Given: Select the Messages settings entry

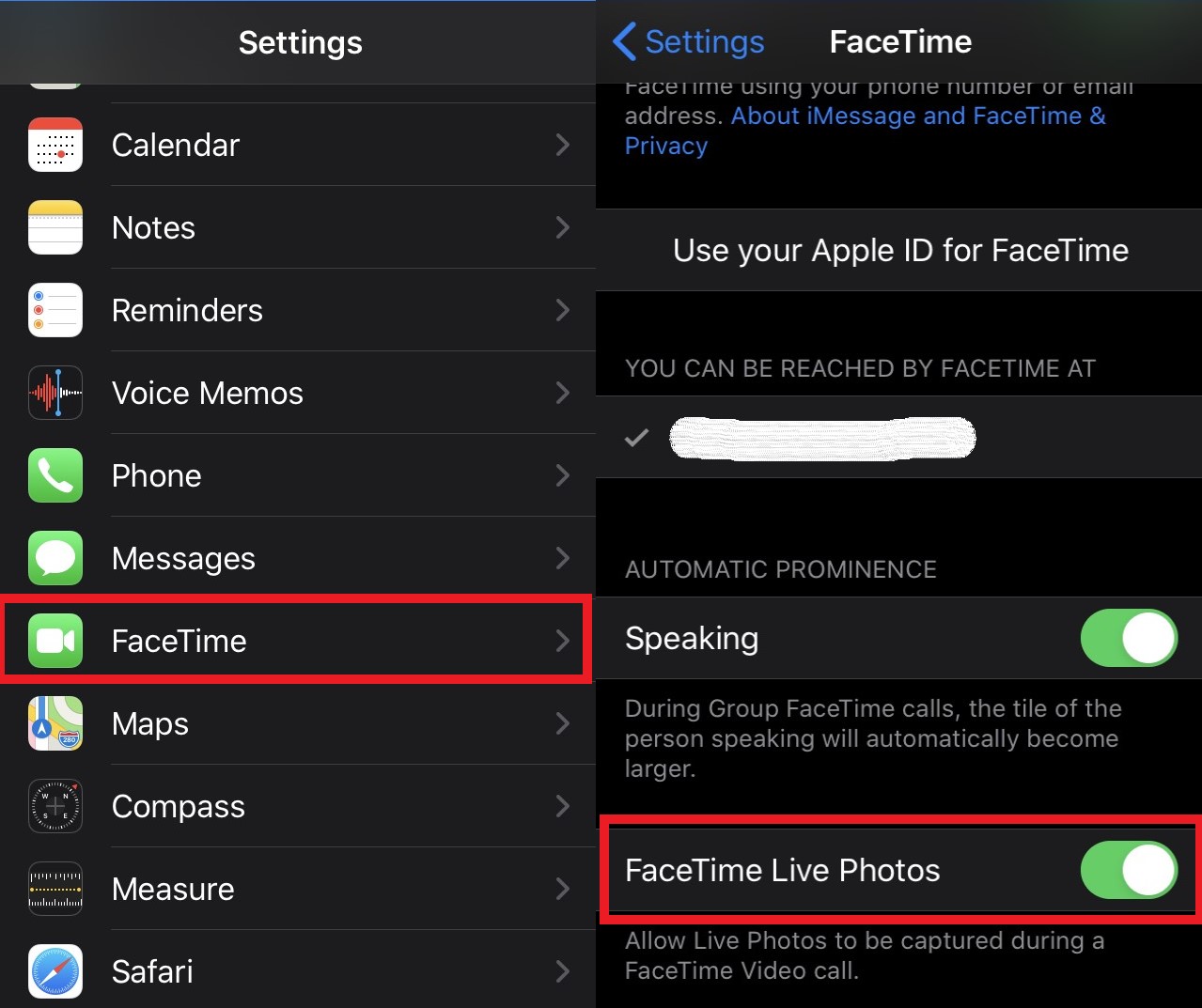Looking at the screenshot, I should [x=298, y=558].
